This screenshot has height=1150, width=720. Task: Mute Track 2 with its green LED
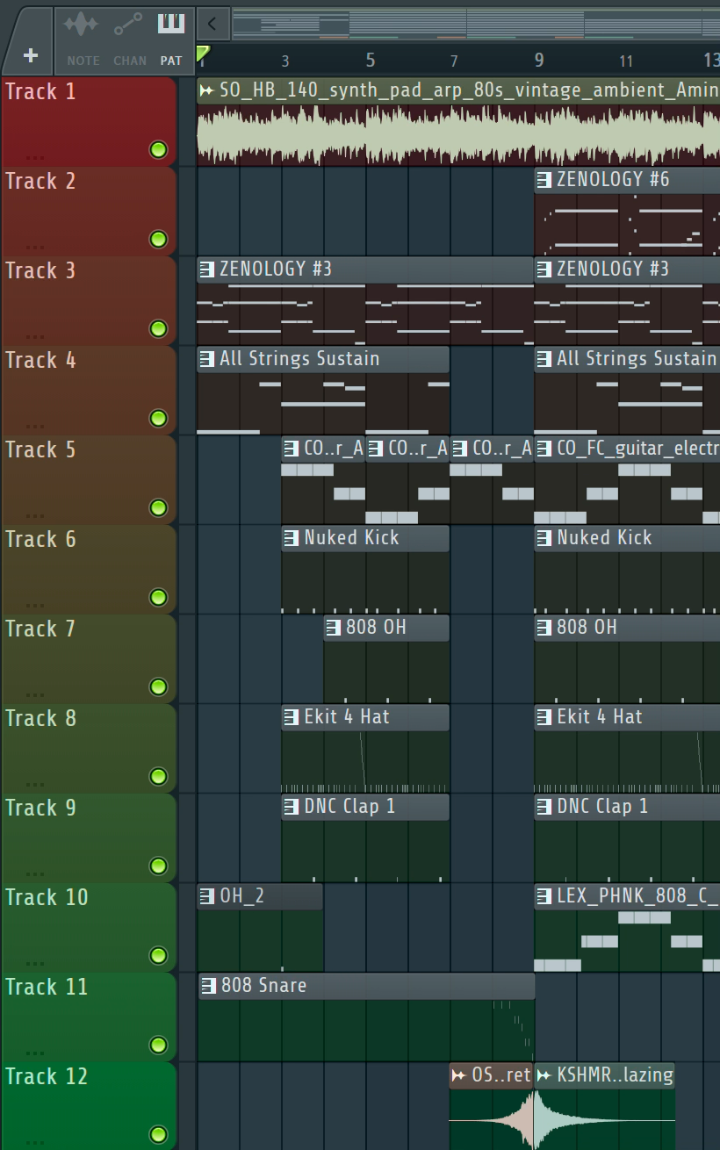pos(158,239)
